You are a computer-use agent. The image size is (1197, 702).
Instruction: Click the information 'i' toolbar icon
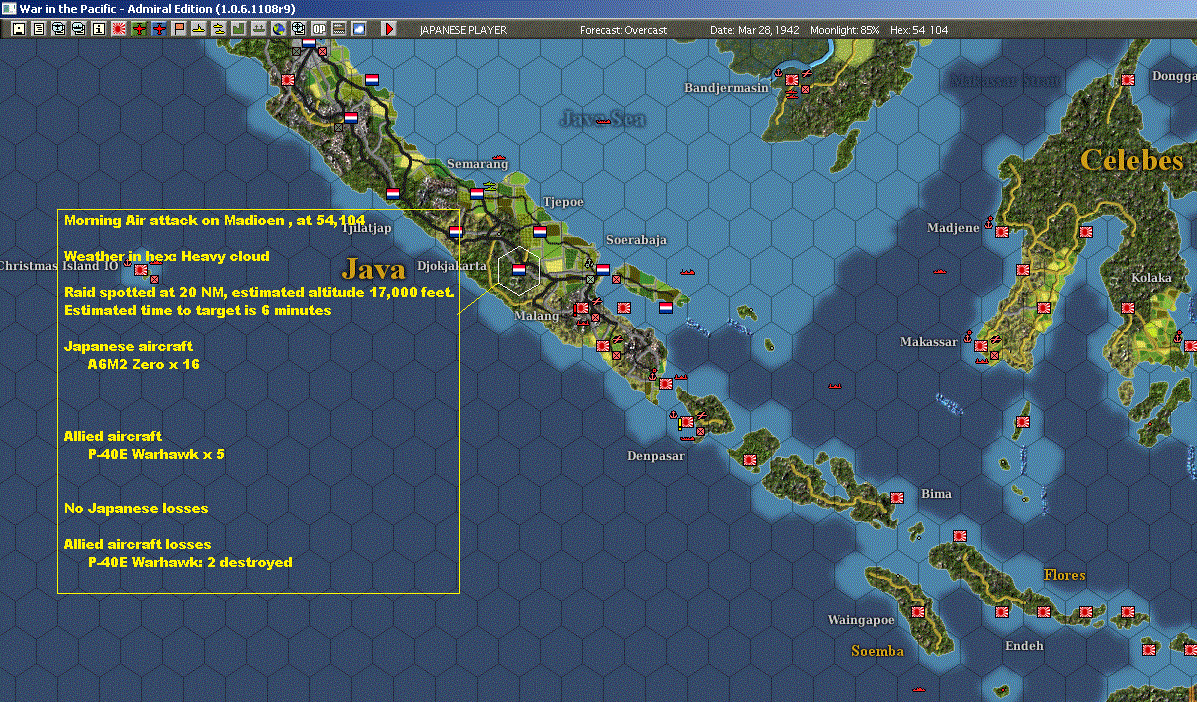point(98,29)
